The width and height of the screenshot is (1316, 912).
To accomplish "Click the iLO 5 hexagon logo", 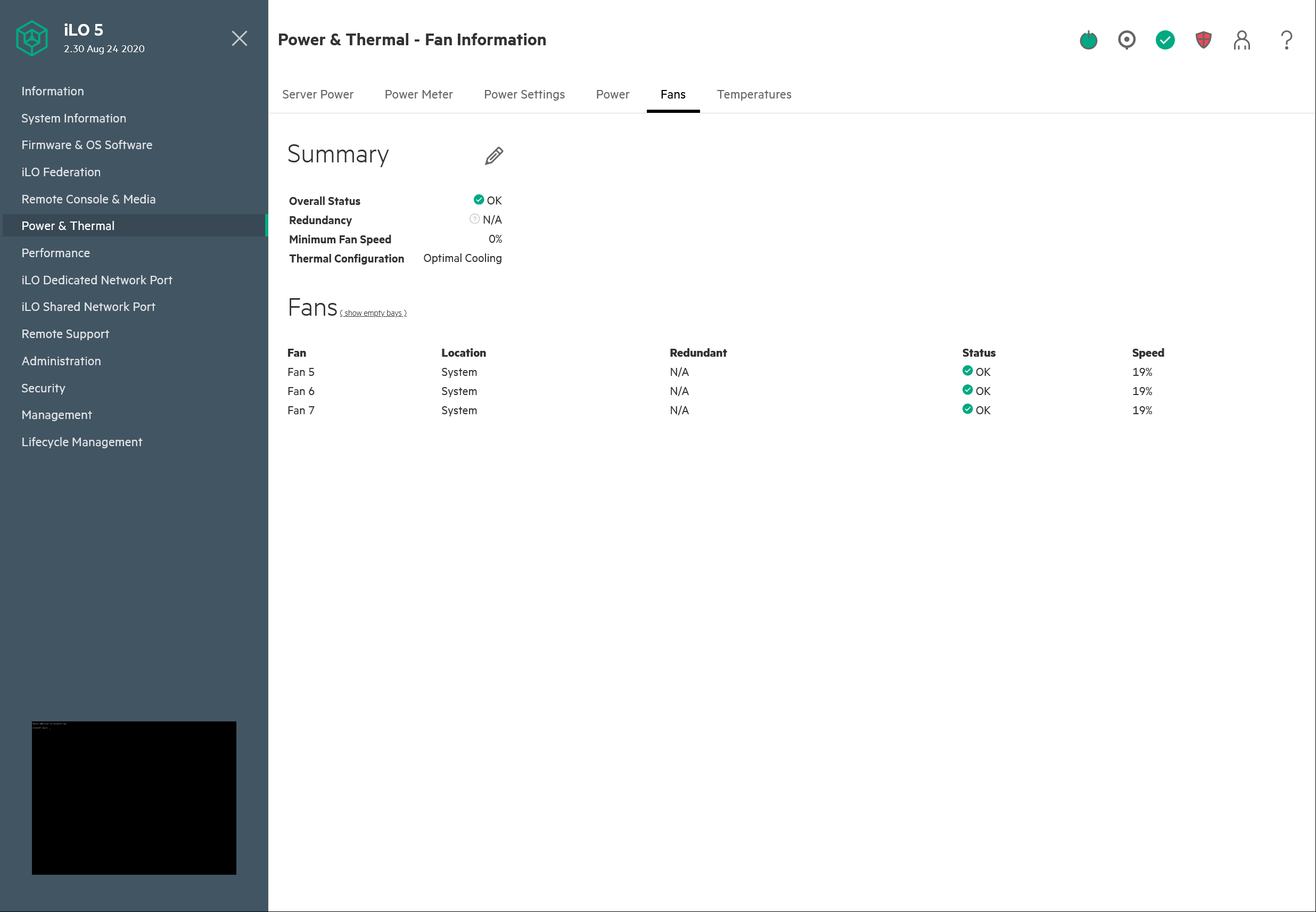I will [31, 38].
